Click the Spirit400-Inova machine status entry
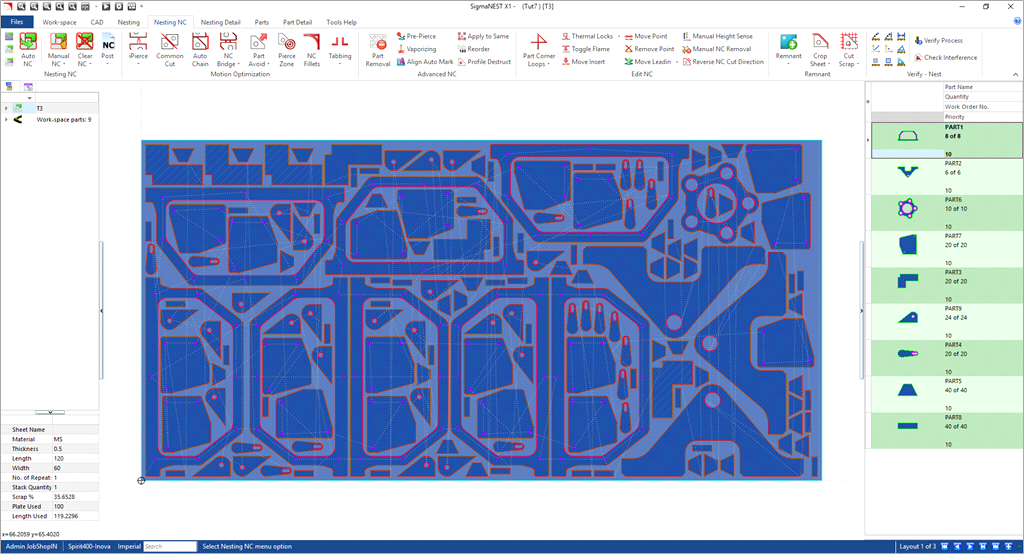Image resolution: width=1024 pixels, height=554 pixels. click(89, 546)
